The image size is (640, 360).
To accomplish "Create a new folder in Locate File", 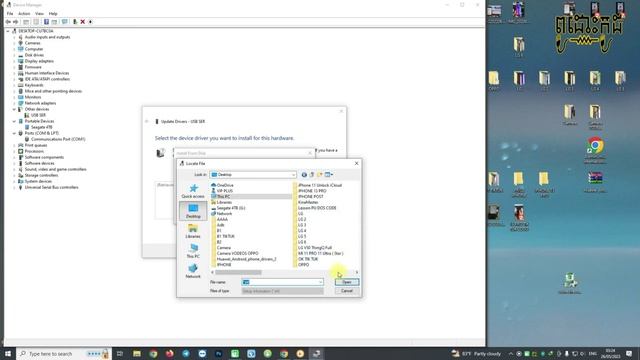I will pos(320,175).
